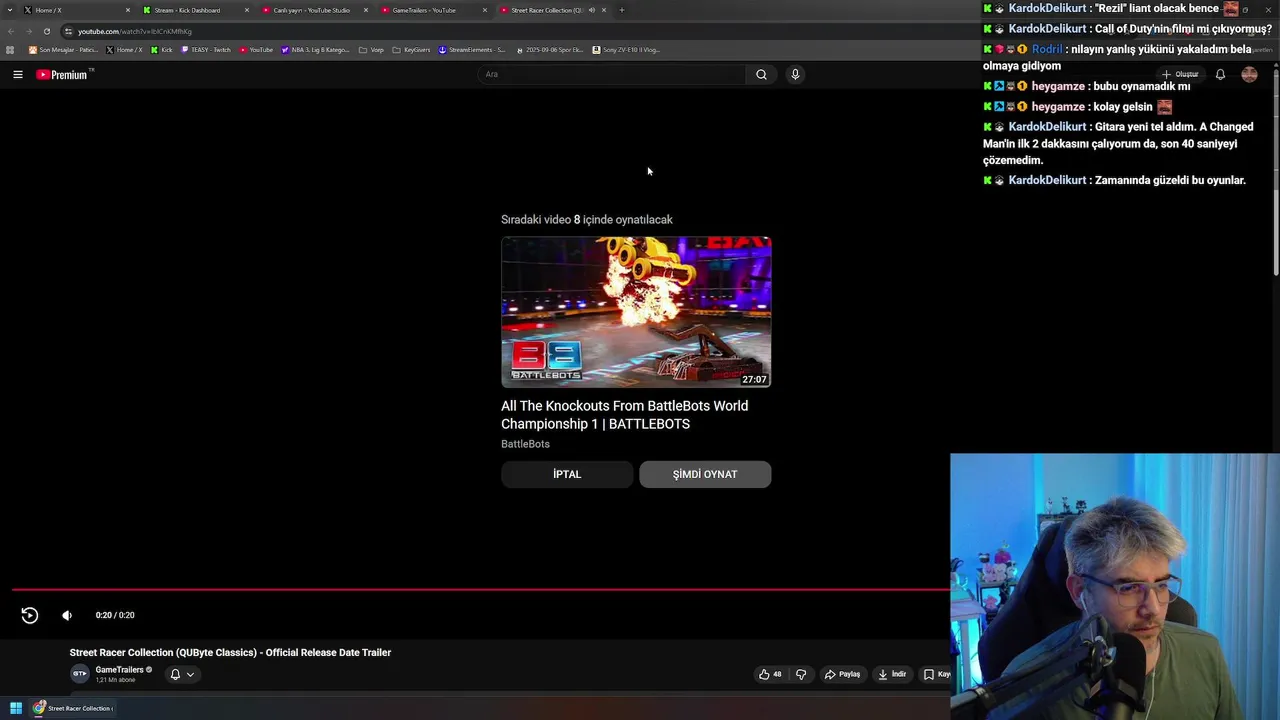Play next video with ŞİMDİ OYNAT

coord(705,474)
